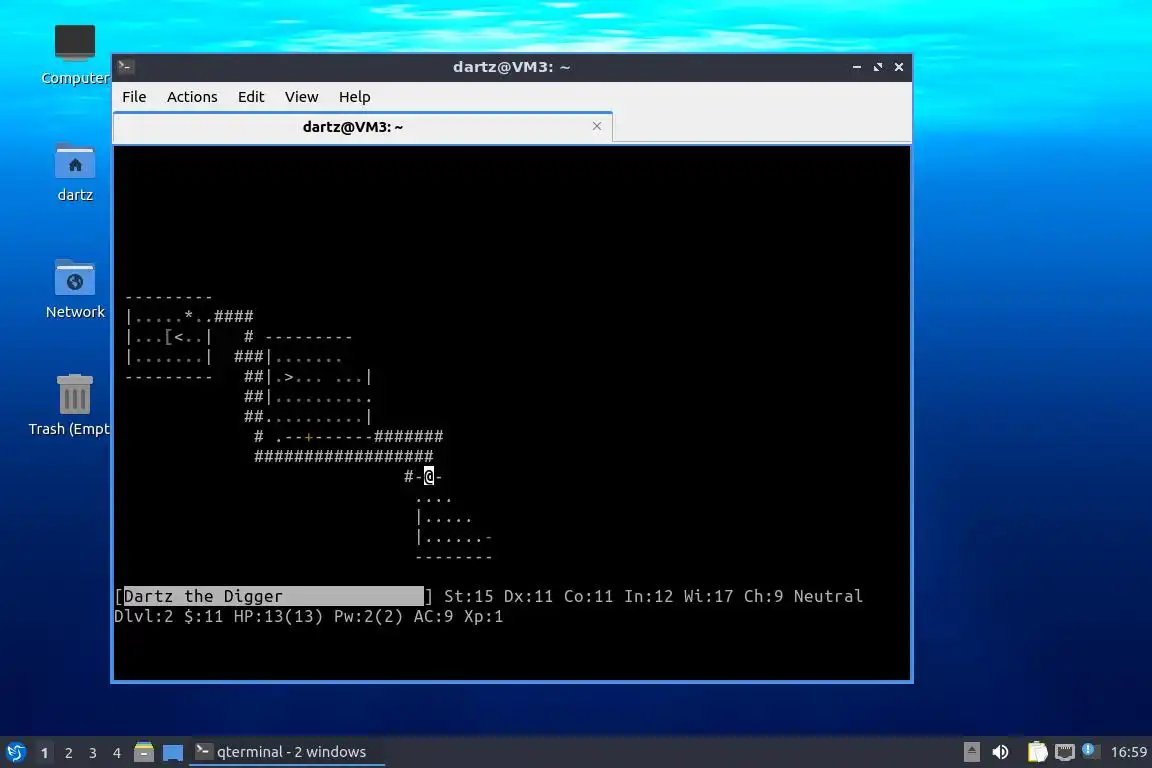This screenshot has width=1152, height=768.
Task: Close the dartz@VM3 terminal tab
Action: point(597,126)
